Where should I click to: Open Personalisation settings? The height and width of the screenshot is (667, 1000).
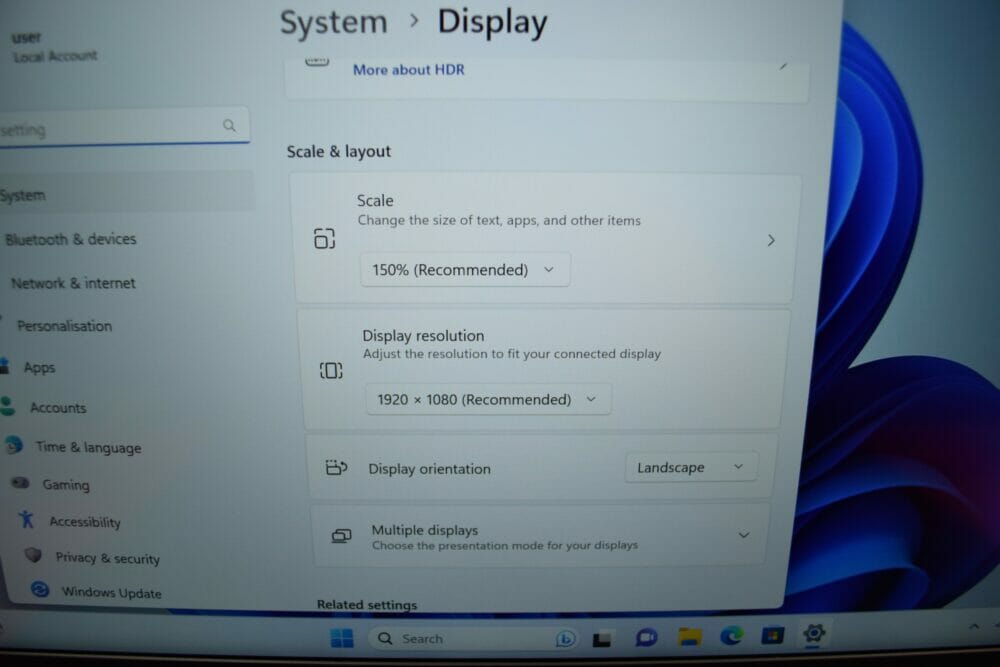point(64,326)
